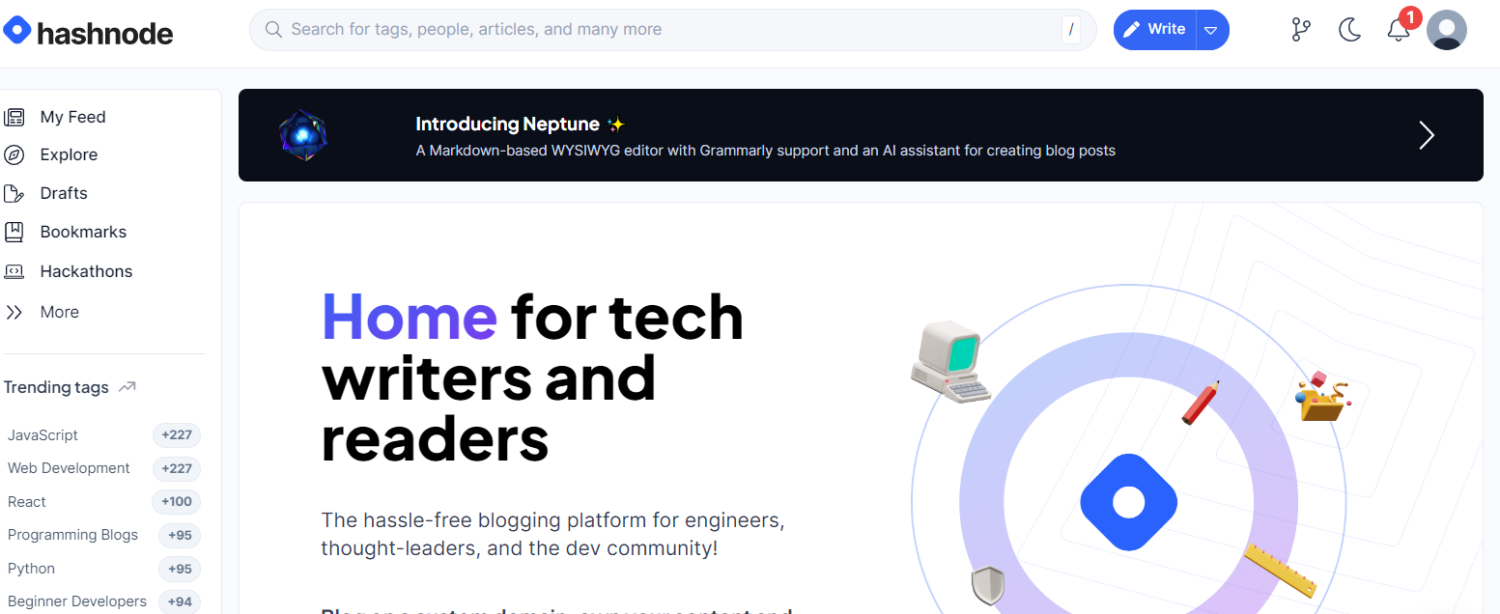The width and height of the screenshot is (1500, 614).
Task: Click the +227 badge next to Web Development
Action: (x=177, y=468)
